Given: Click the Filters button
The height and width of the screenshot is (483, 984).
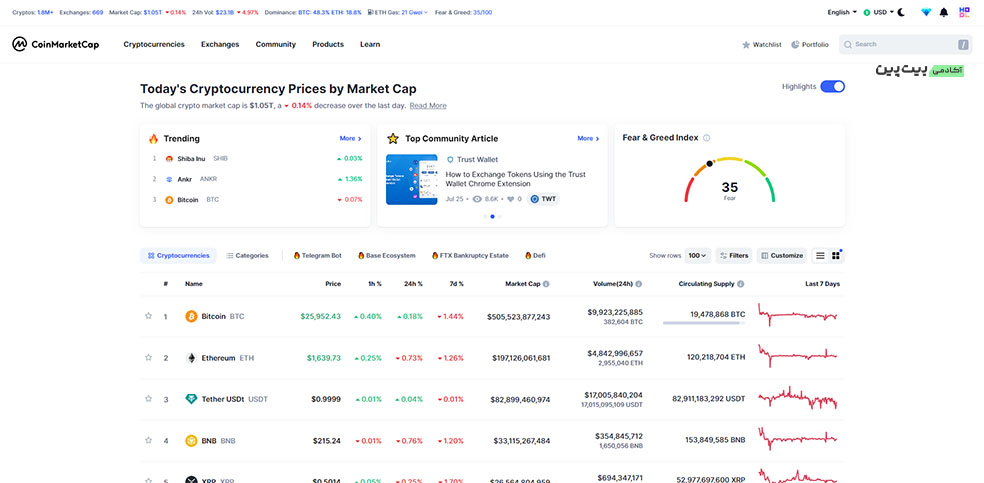Looking at the screenshot, I should click(734, 255).
